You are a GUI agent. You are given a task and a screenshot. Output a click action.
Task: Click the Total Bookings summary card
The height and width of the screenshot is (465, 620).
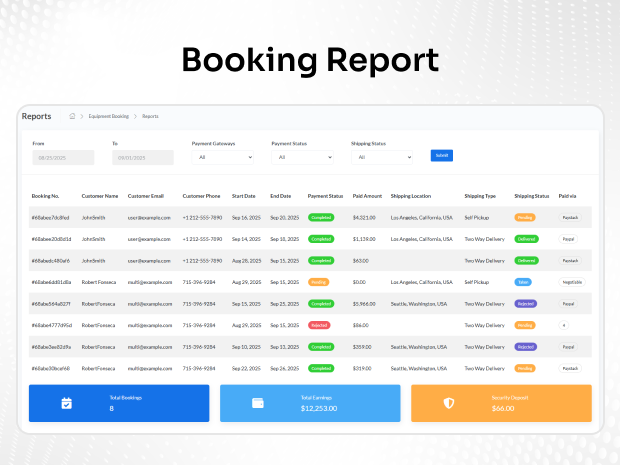click(119, 403)
